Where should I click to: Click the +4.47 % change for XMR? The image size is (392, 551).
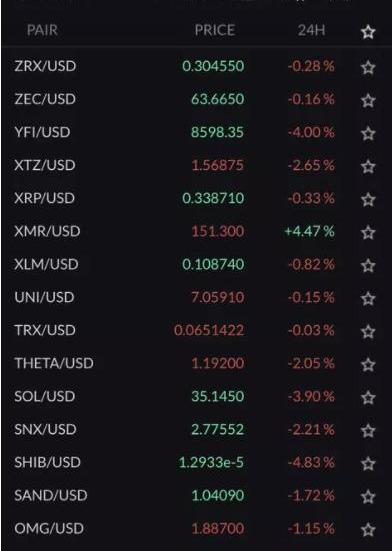coord(309,231)
